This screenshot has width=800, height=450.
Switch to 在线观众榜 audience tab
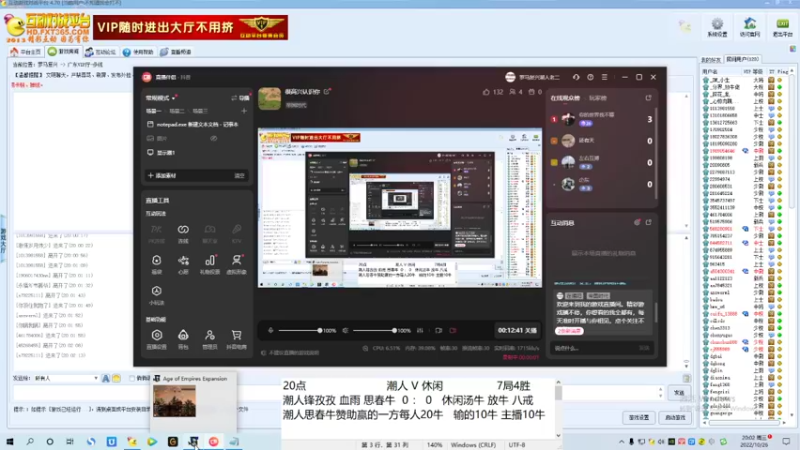(565, 98)
